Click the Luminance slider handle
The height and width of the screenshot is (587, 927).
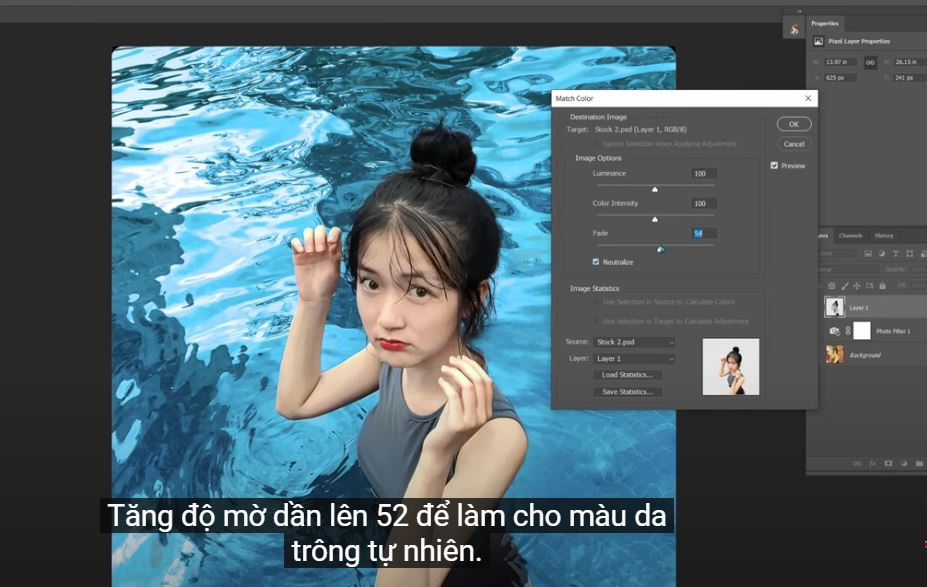click(x=654, y=189)
